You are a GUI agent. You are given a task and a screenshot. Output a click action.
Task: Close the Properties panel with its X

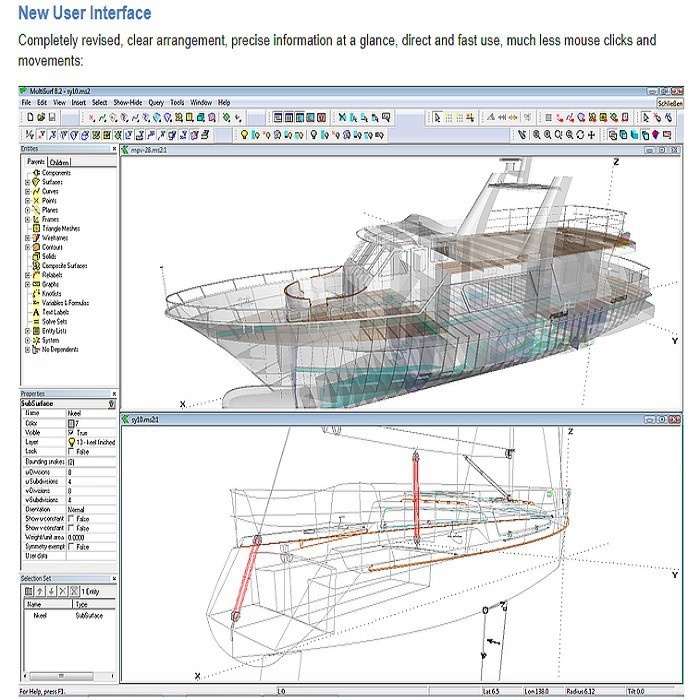pos(114,394)
